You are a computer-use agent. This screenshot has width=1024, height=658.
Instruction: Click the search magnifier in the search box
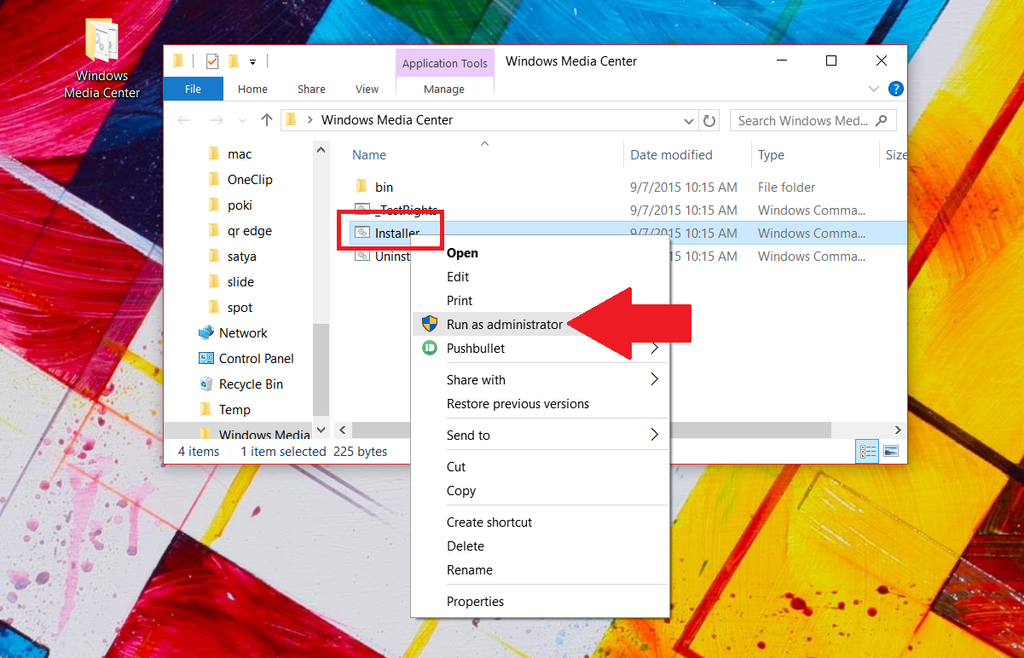point(882,120)
